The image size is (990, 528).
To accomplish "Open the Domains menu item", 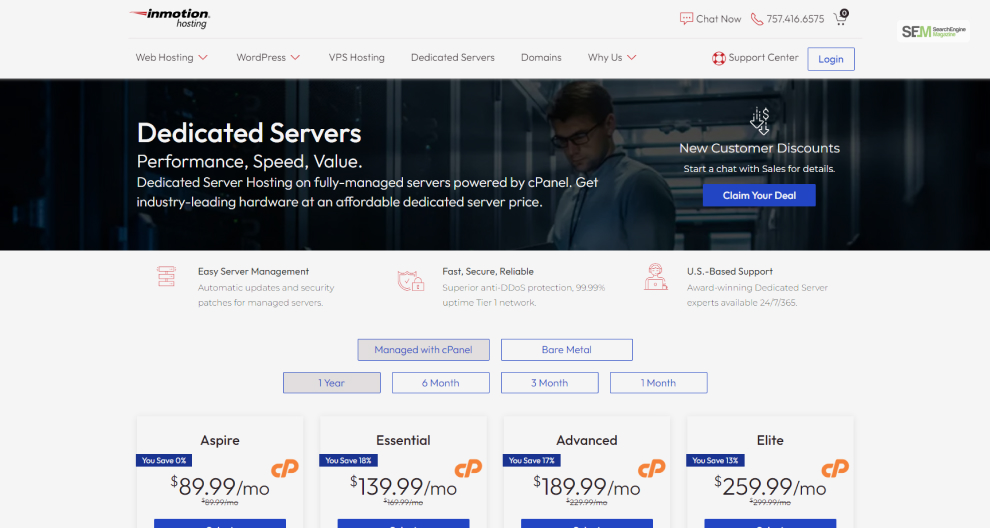I will click(541, 57).
